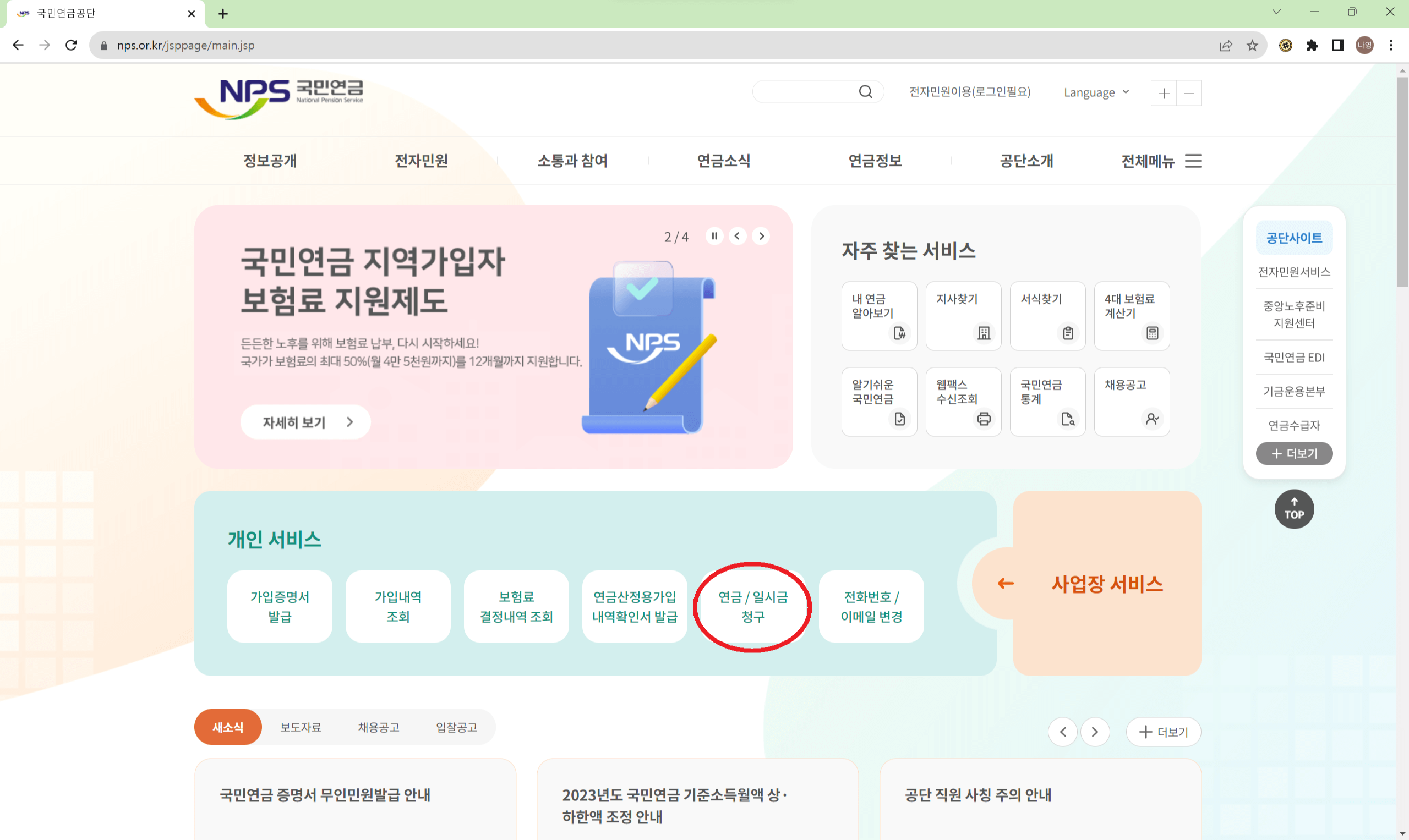Pause the main banner carousel
This screenshot has height=840, width=1409.
click(714, 236)
